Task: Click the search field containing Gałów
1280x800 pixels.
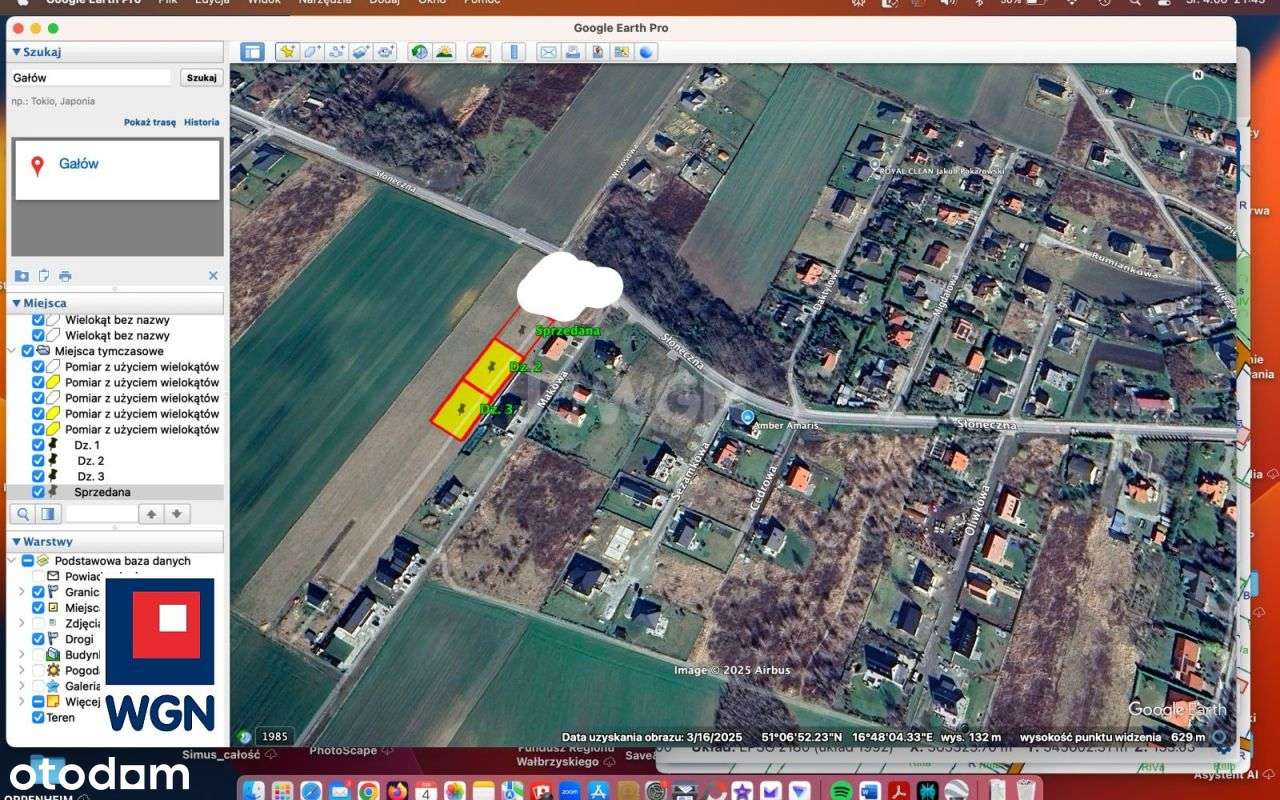Action: 92,77
